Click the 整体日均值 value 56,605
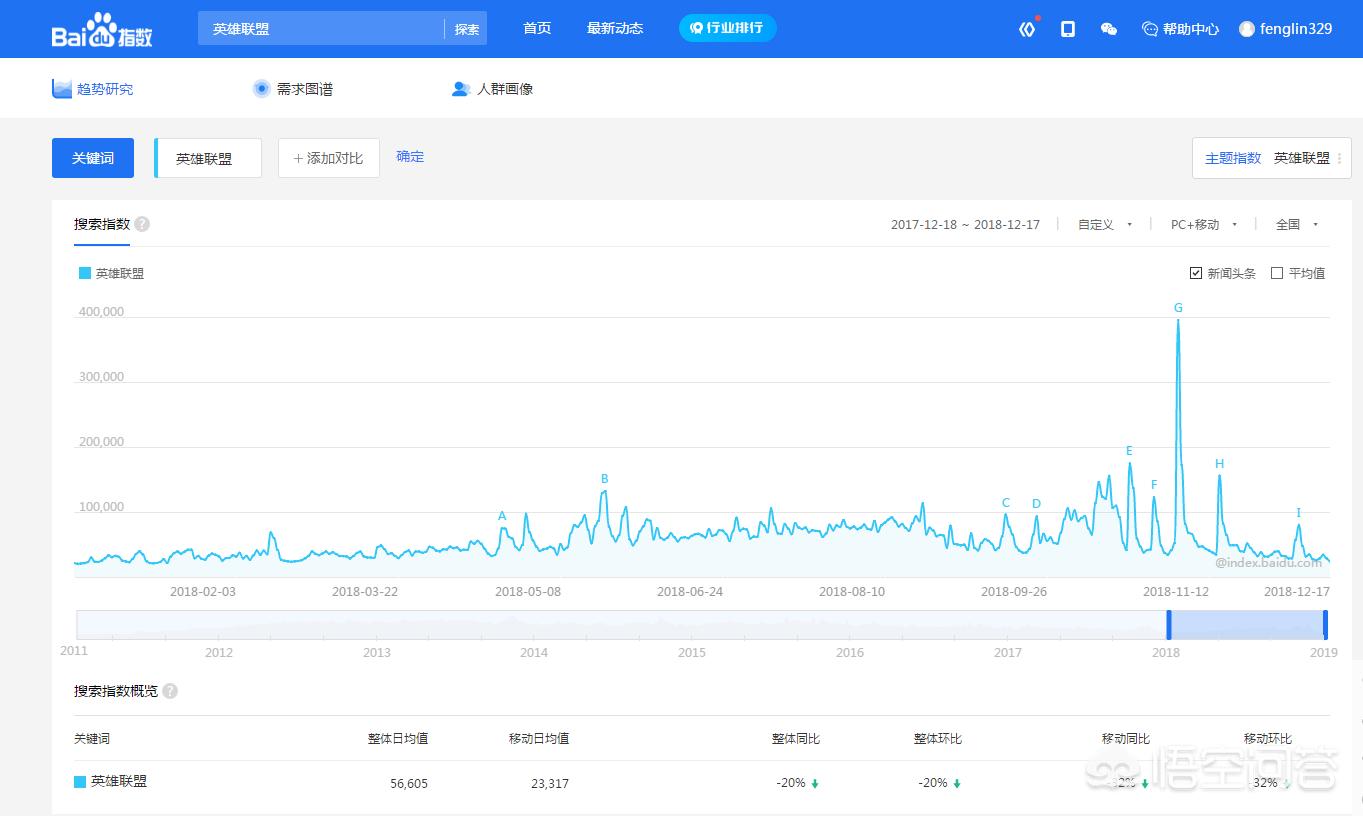This screenshot has width=1363, height=816. pyautogui.click(x=409, y=784)
